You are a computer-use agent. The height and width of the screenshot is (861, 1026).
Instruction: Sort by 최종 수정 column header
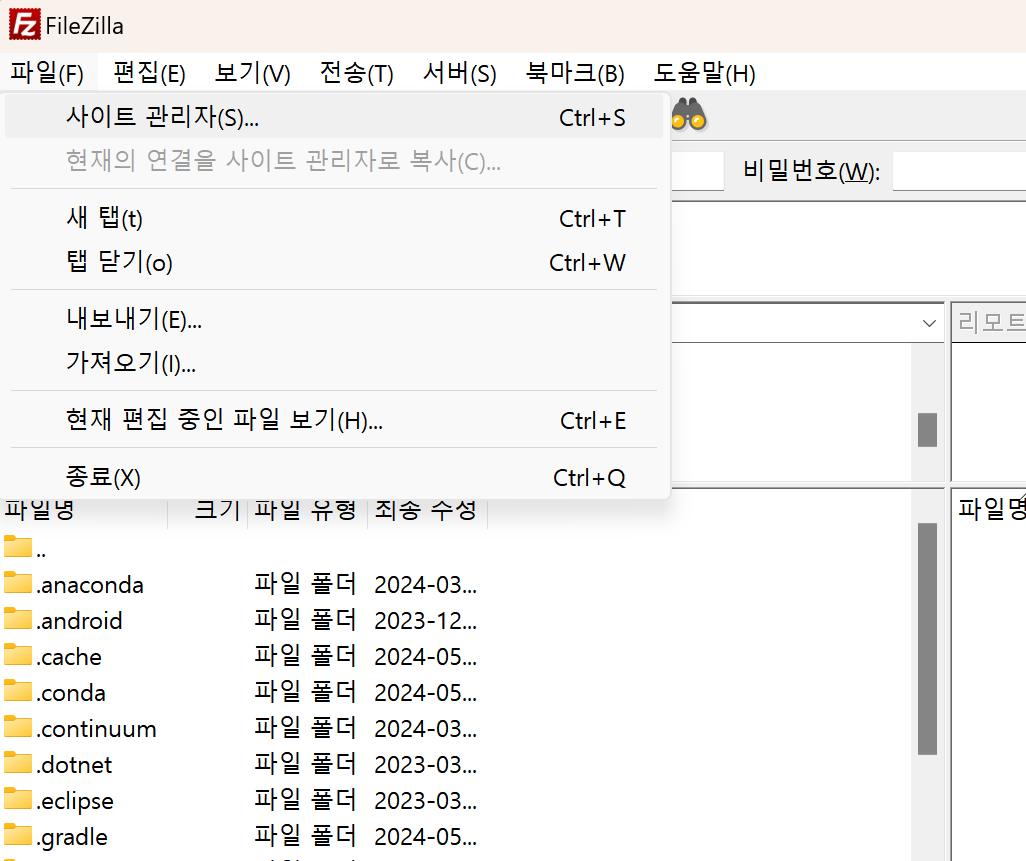coord(427,511)
